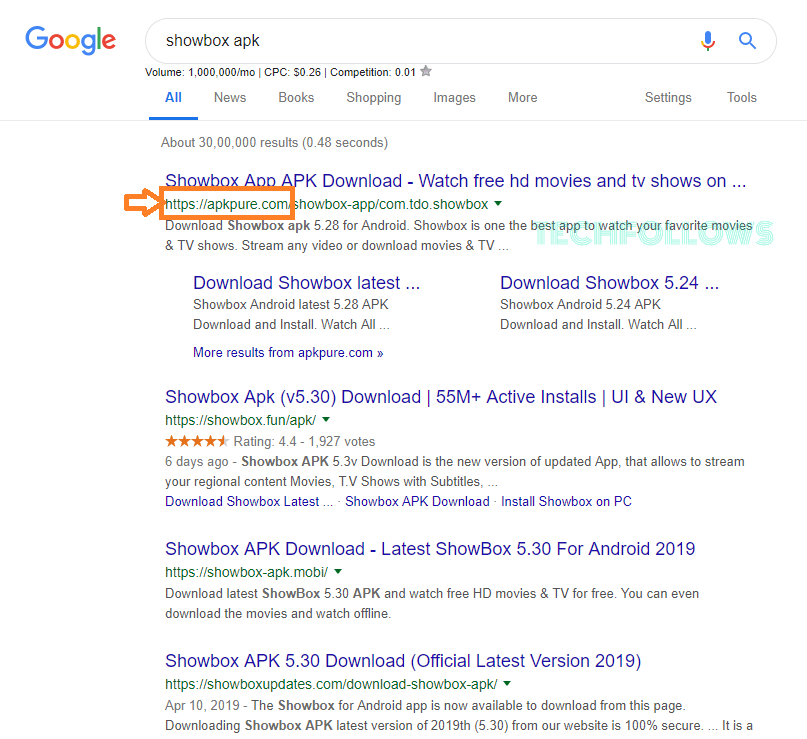807x739 pixels.
Task: Click the showboxupdates.com/download-showbox-apk URL text
Action: point(331,684)
